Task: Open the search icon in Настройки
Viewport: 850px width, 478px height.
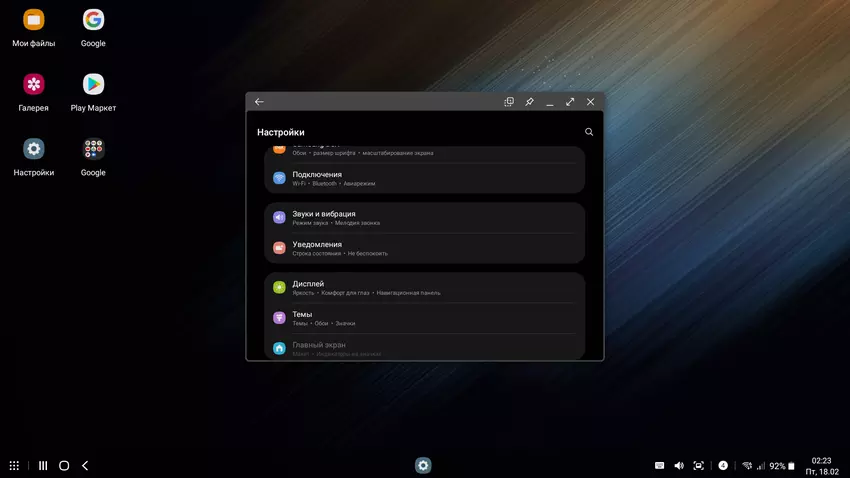Action: click(x=589, y=132)
